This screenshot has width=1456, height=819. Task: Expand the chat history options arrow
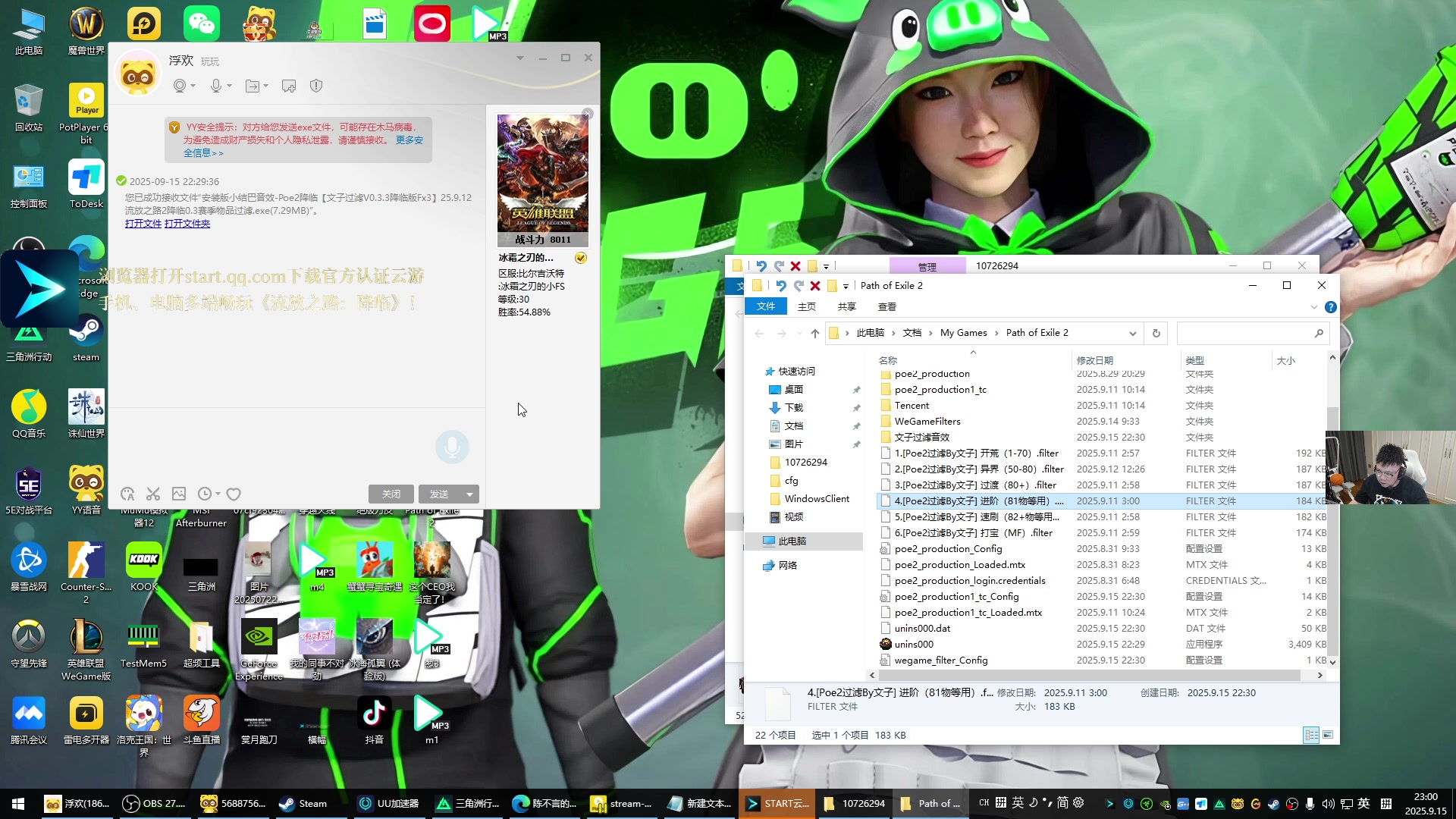pyautogui.click(x=218, y=494)
